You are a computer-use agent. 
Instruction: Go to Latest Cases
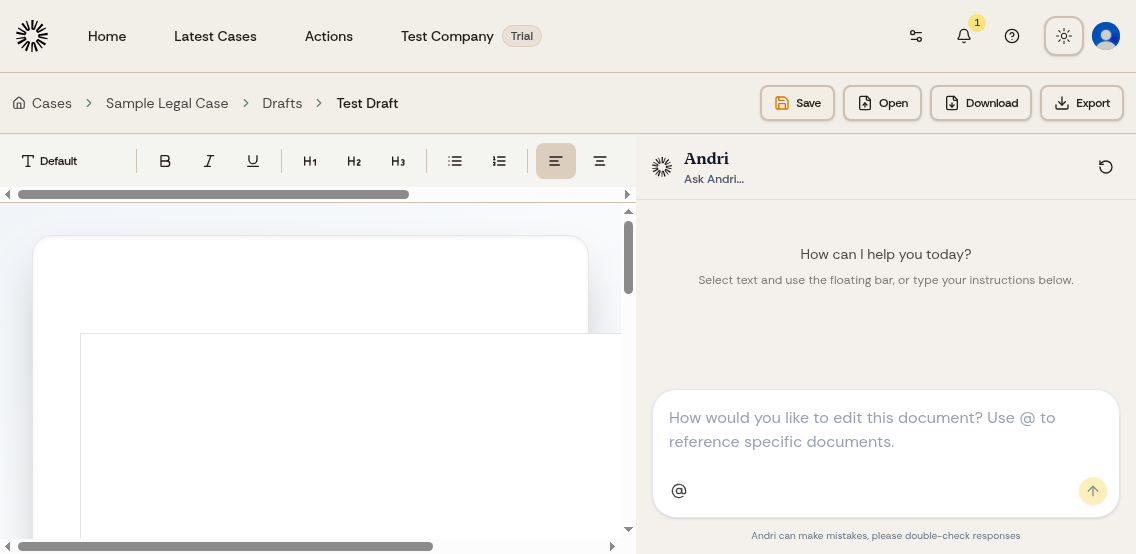tap(215, 36)
